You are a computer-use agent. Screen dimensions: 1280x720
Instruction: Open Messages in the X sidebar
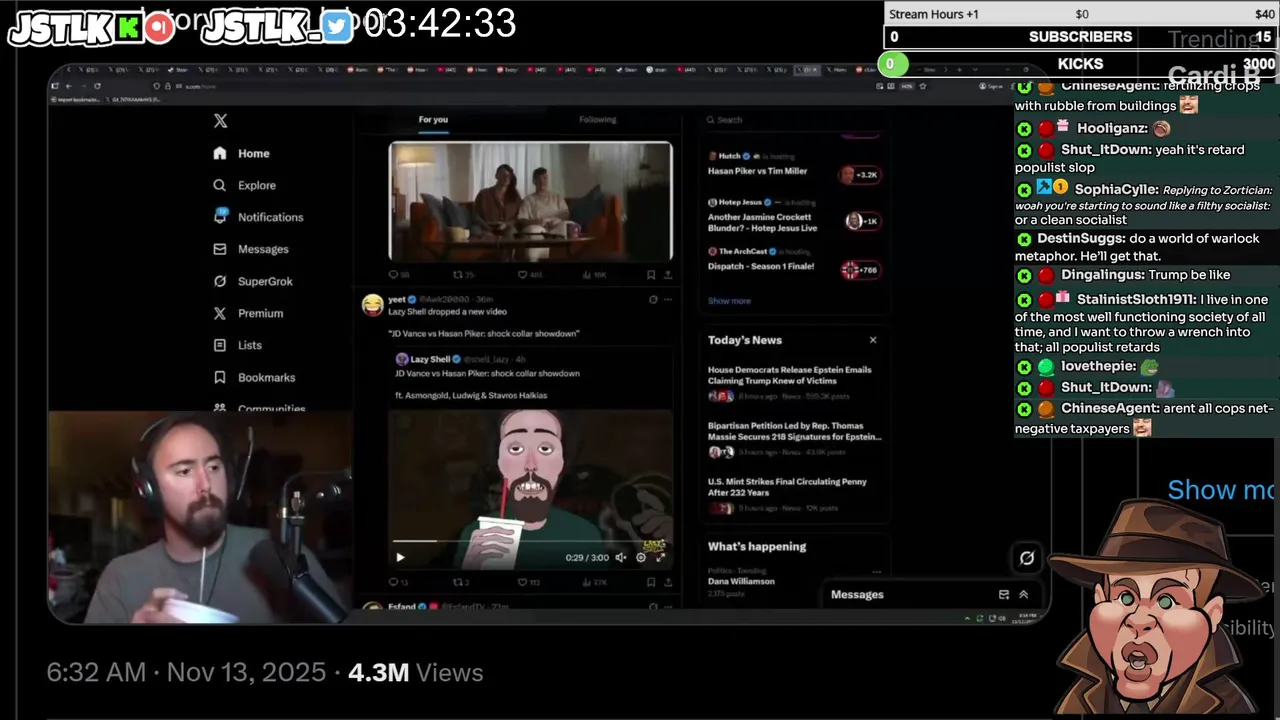coord(251,249)
